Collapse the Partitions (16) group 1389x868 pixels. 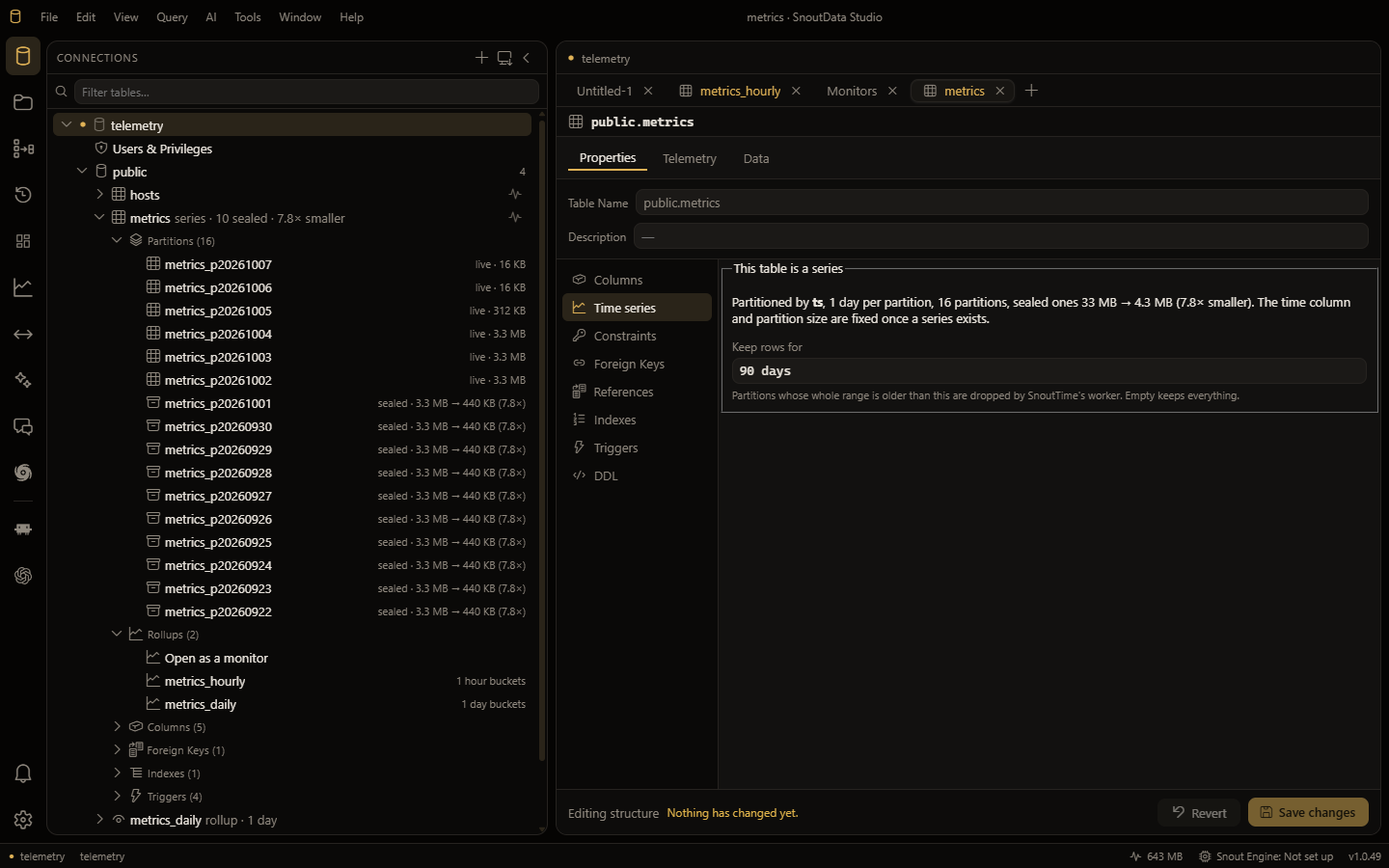(117, 240)
